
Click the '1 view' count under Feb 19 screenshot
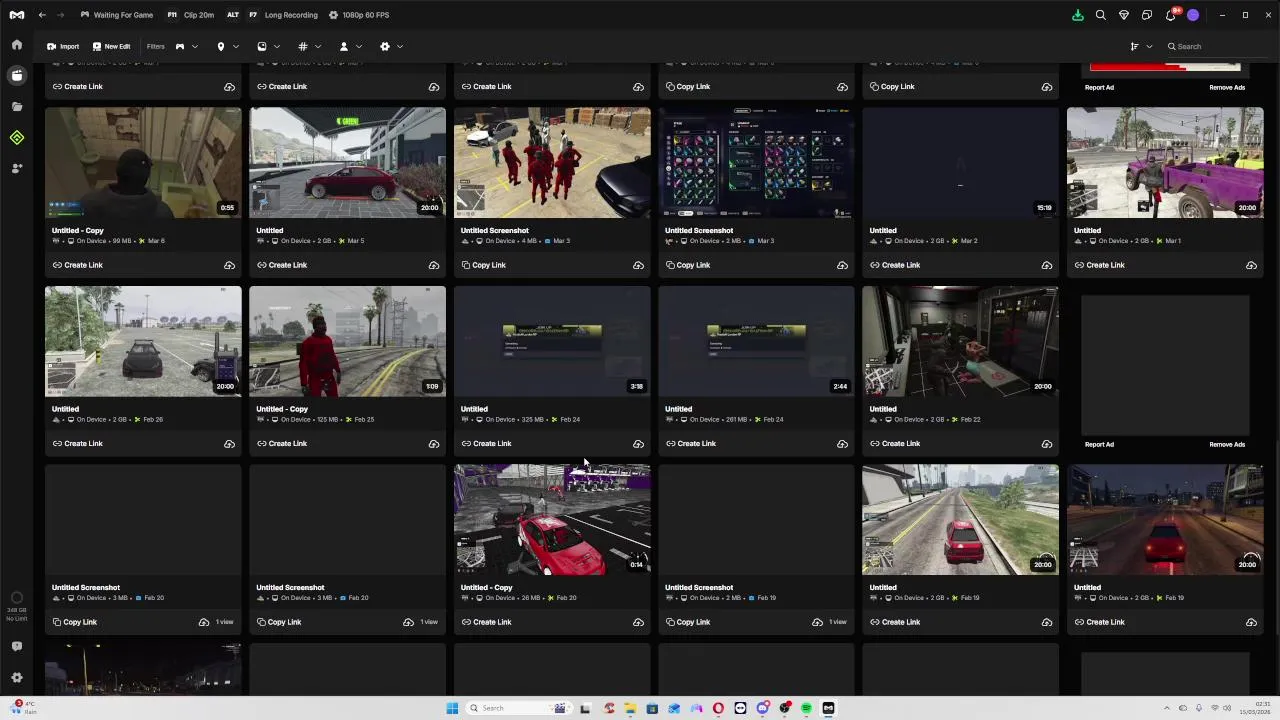coord(837,622)
